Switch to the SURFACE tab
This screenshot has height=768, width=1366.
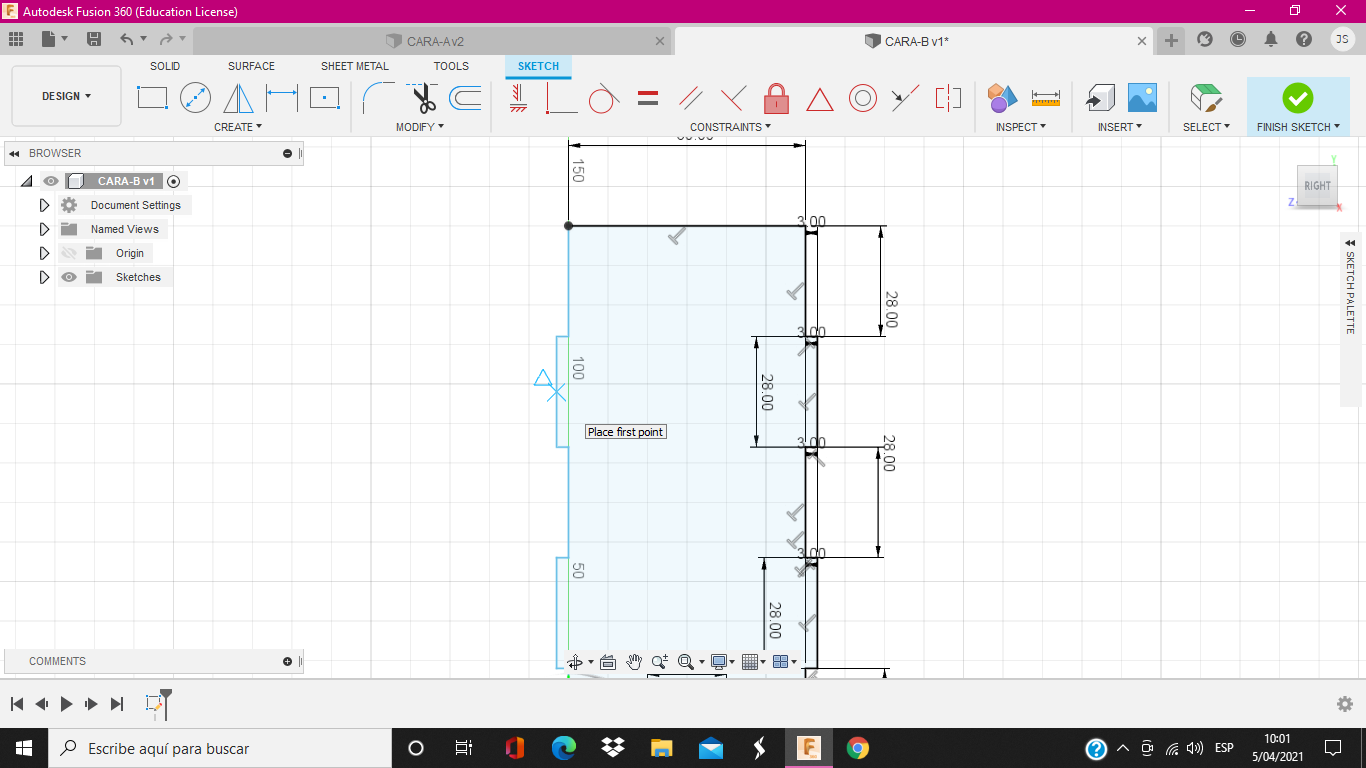point(251,66)
